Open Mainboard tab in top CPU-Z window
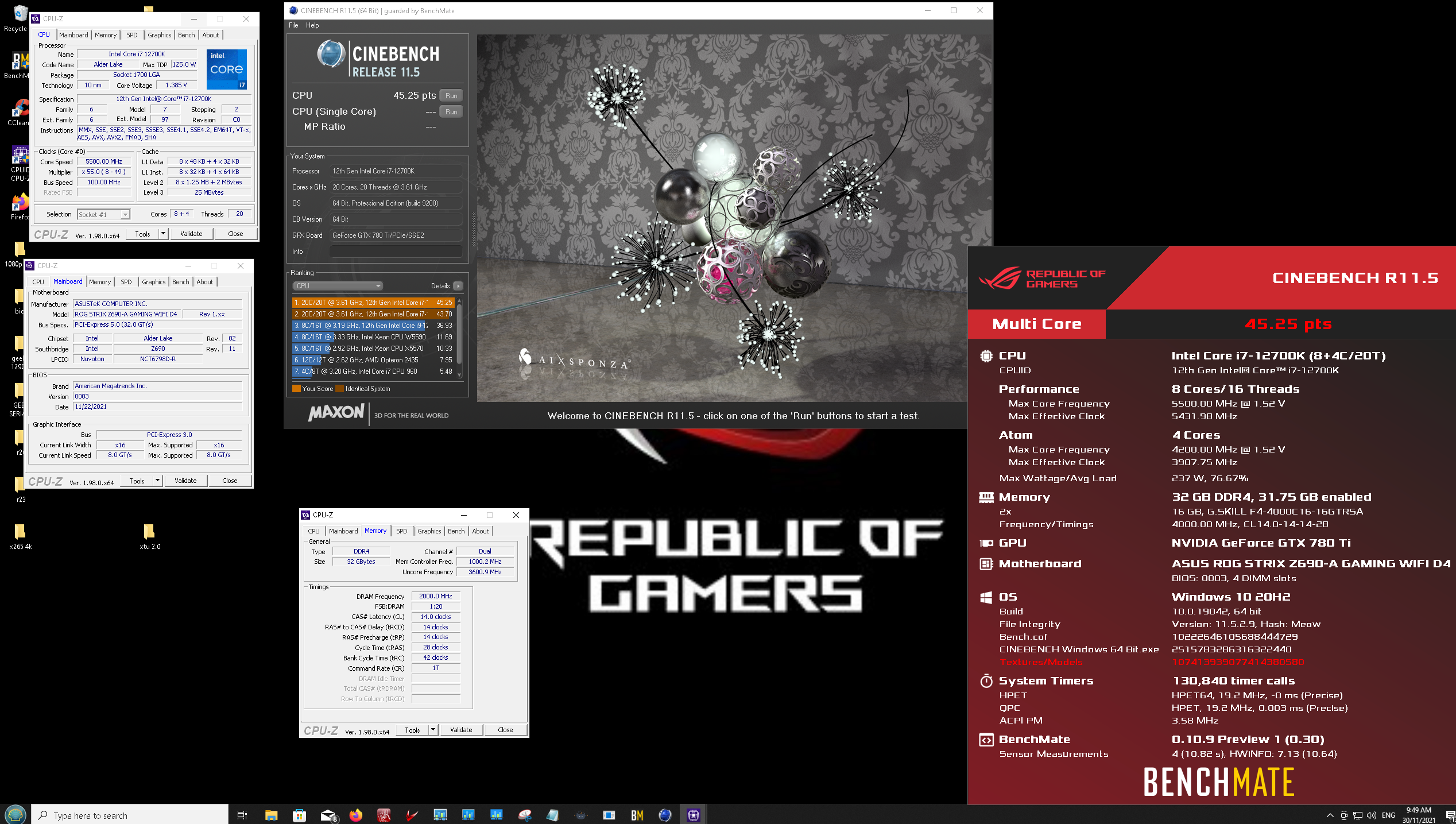The width and height of the screenshot is (1456, 824). tap(74, 35)
